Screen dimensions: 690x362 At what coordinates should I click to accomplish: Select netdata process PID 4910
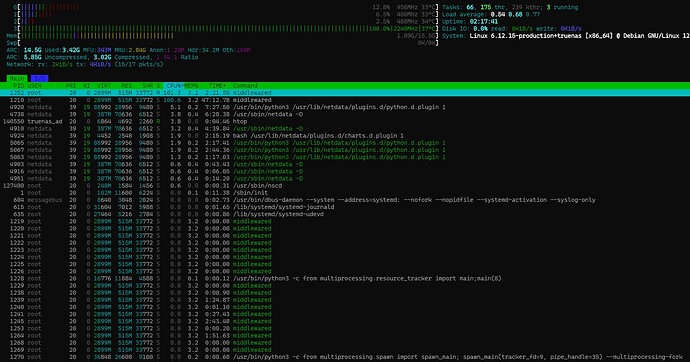tap(345, 128)
